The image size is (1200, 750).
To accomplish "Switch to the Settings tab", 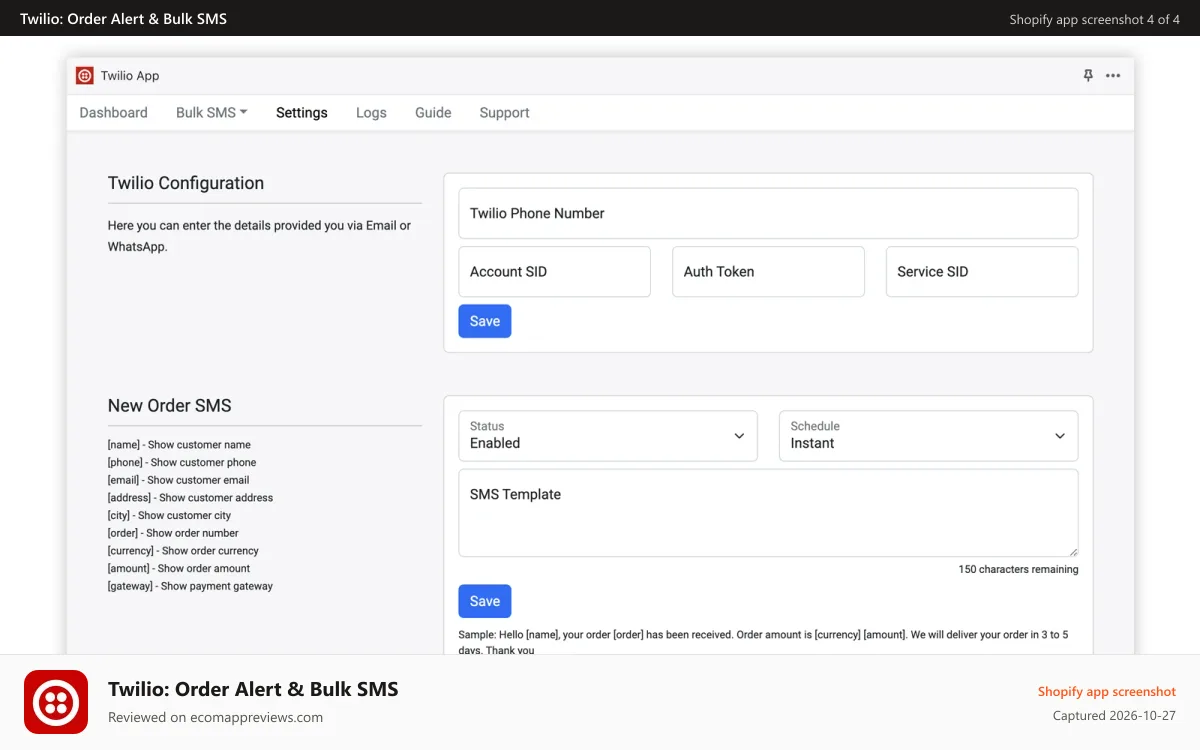I will (302, 113).
